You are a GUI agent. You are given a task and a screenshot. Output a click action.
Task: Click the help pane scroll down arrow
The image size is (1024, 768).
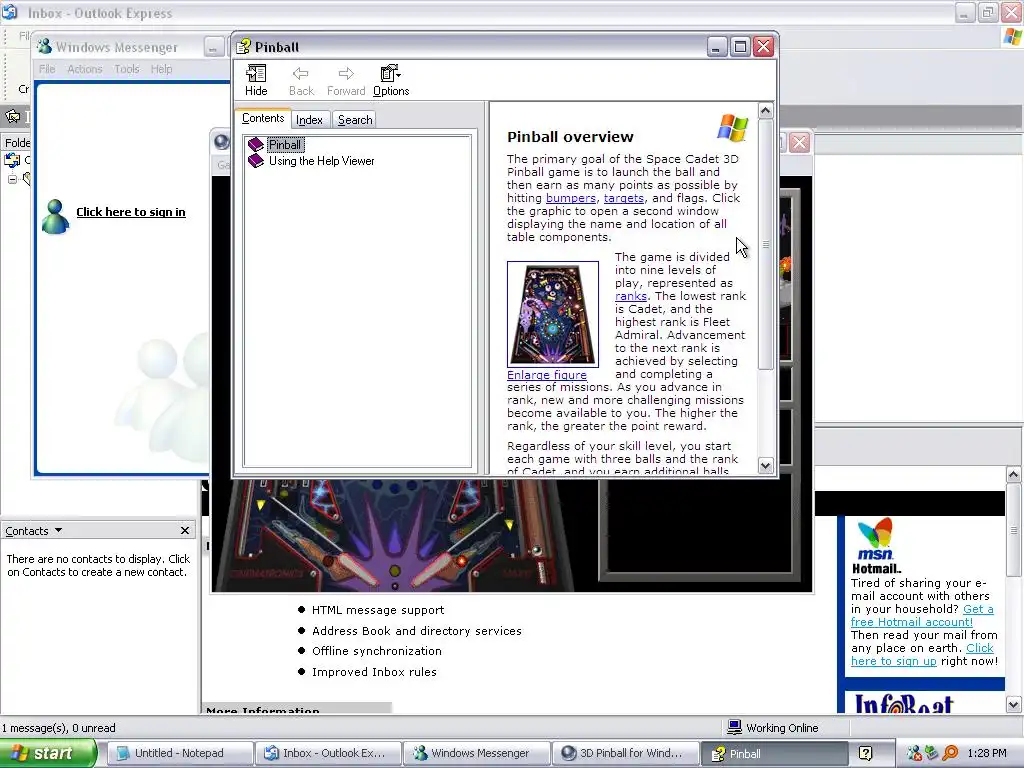765,466
